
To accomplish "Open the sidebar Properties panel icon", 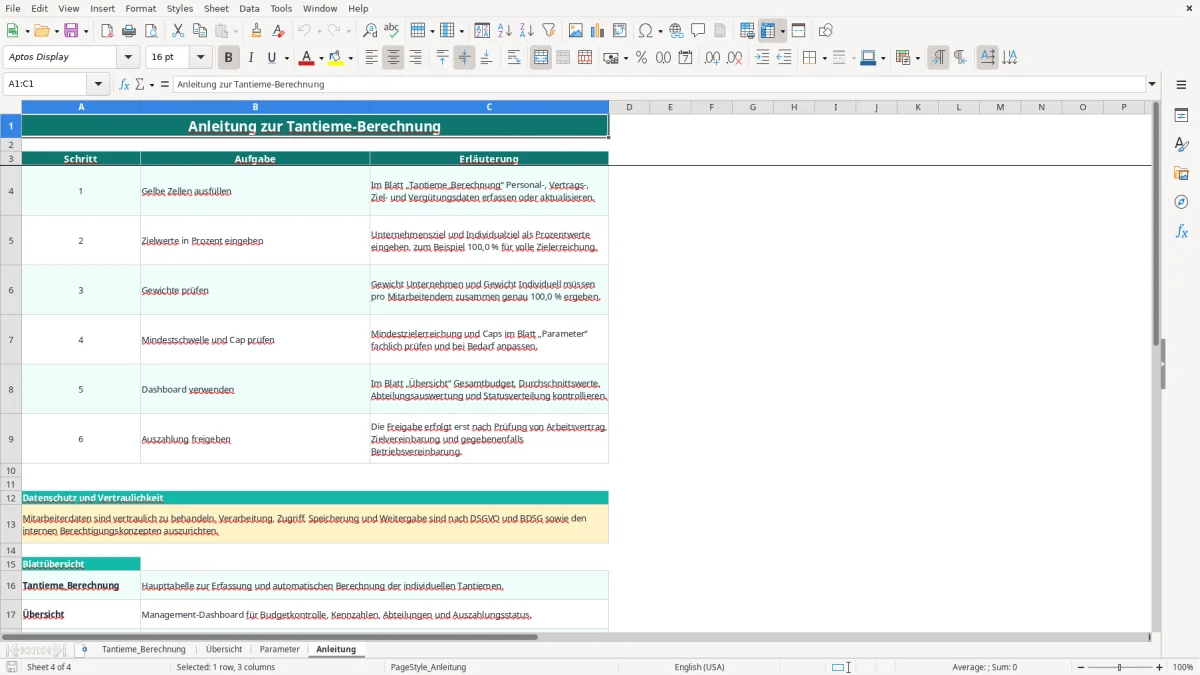I will [1181, 115].
